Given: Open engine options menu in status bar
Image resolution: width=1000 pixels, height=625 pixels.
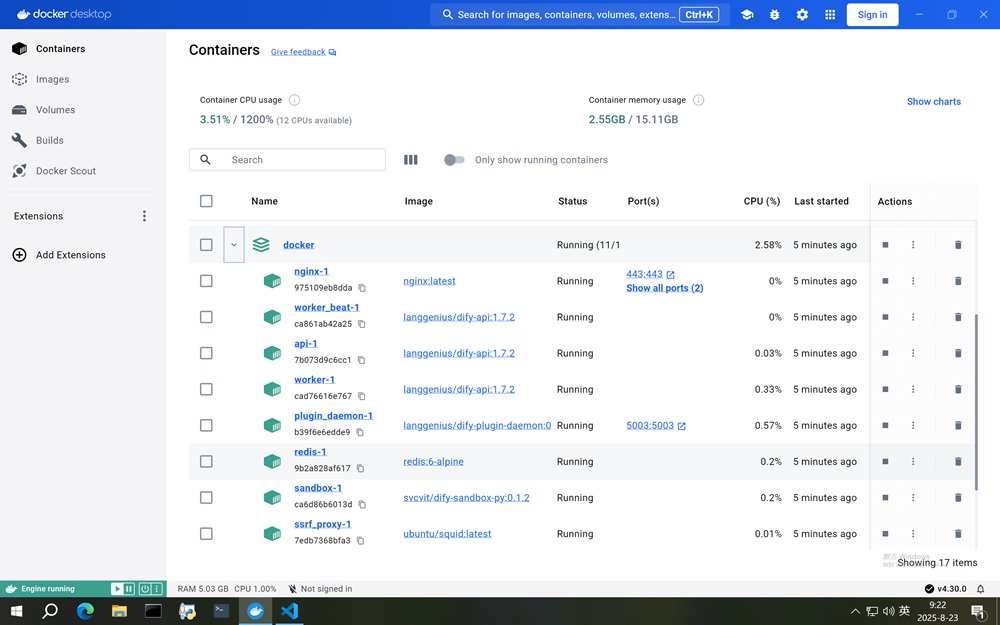Looking at the screenshot, I should coord(157,589).
